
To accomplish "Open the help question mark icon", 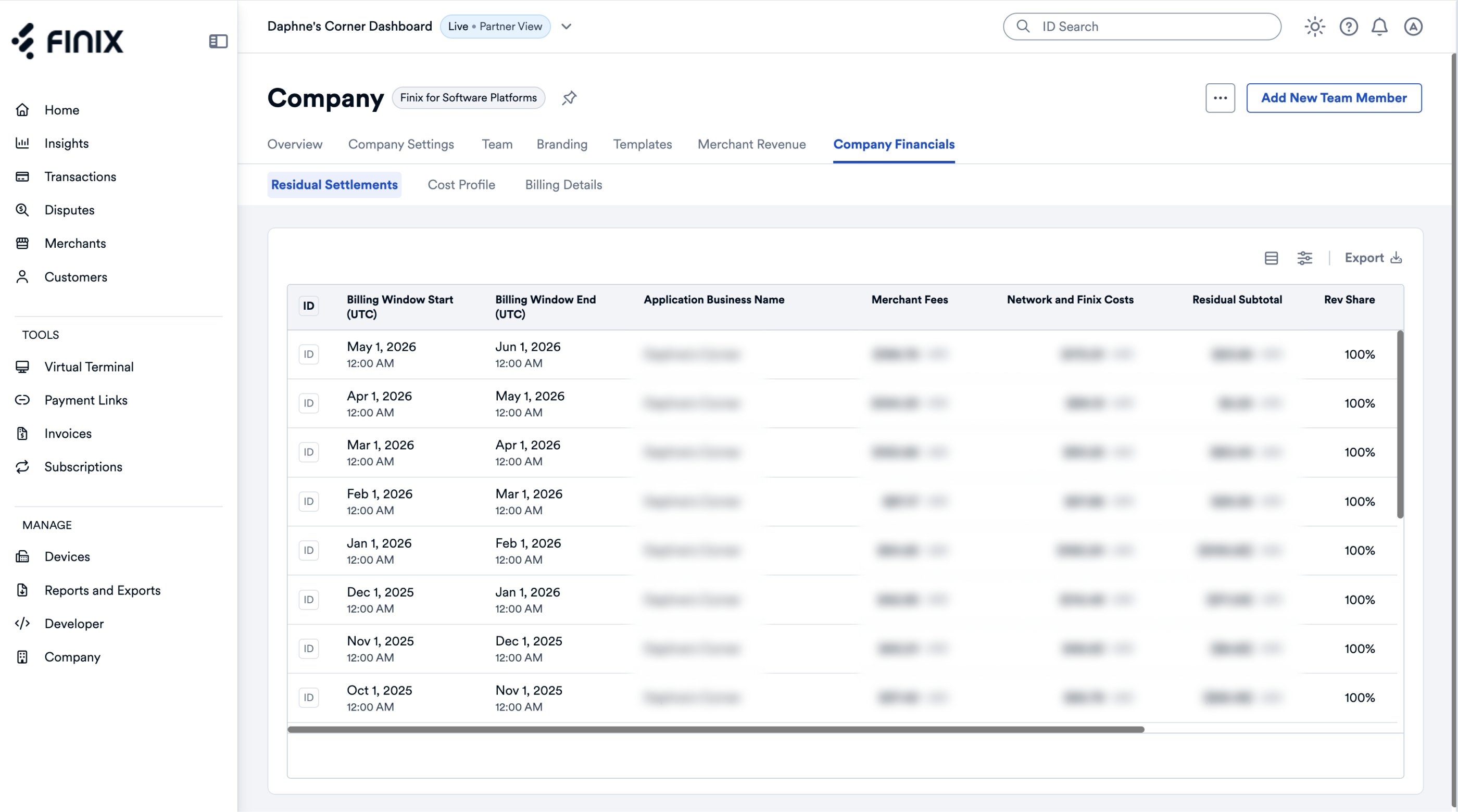I will click(1348, 27).
